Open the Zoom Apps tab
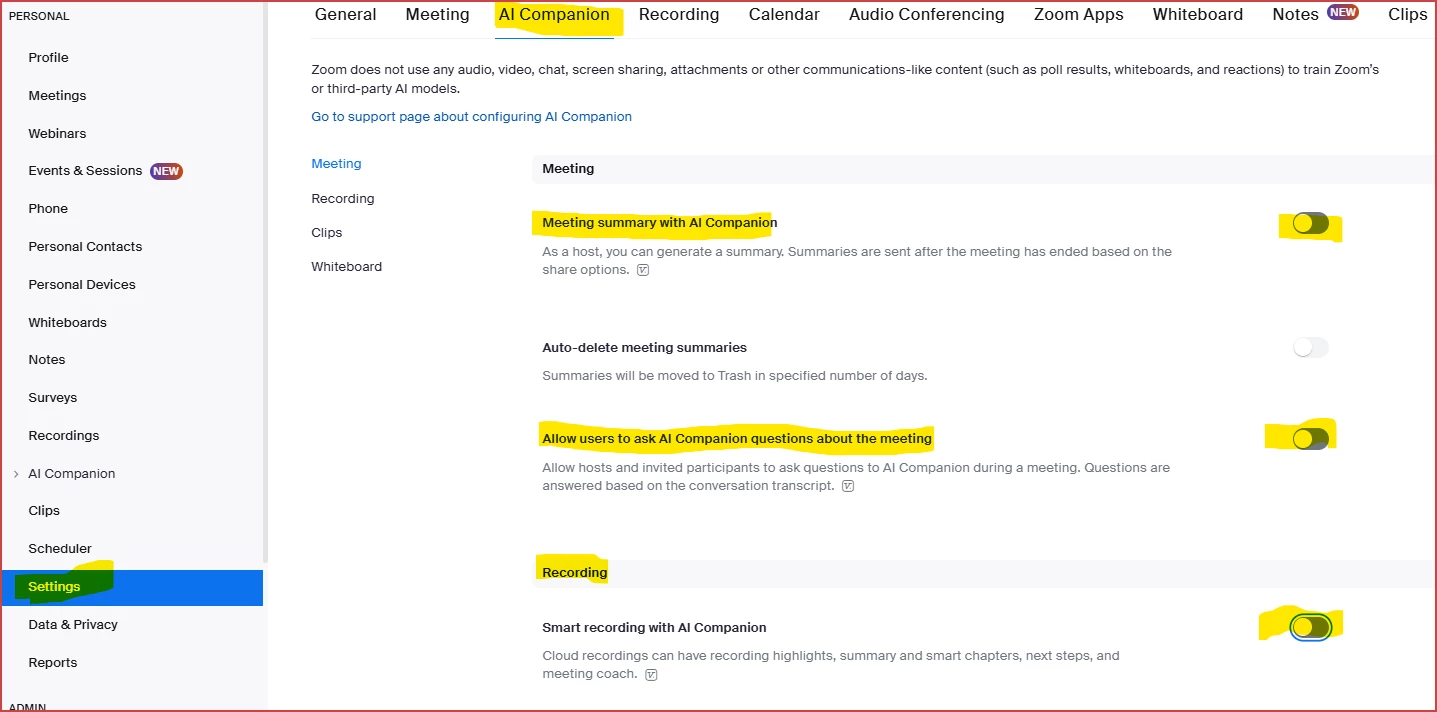1437x712 pixels. pyautogui.click(x=1079, y=15)
